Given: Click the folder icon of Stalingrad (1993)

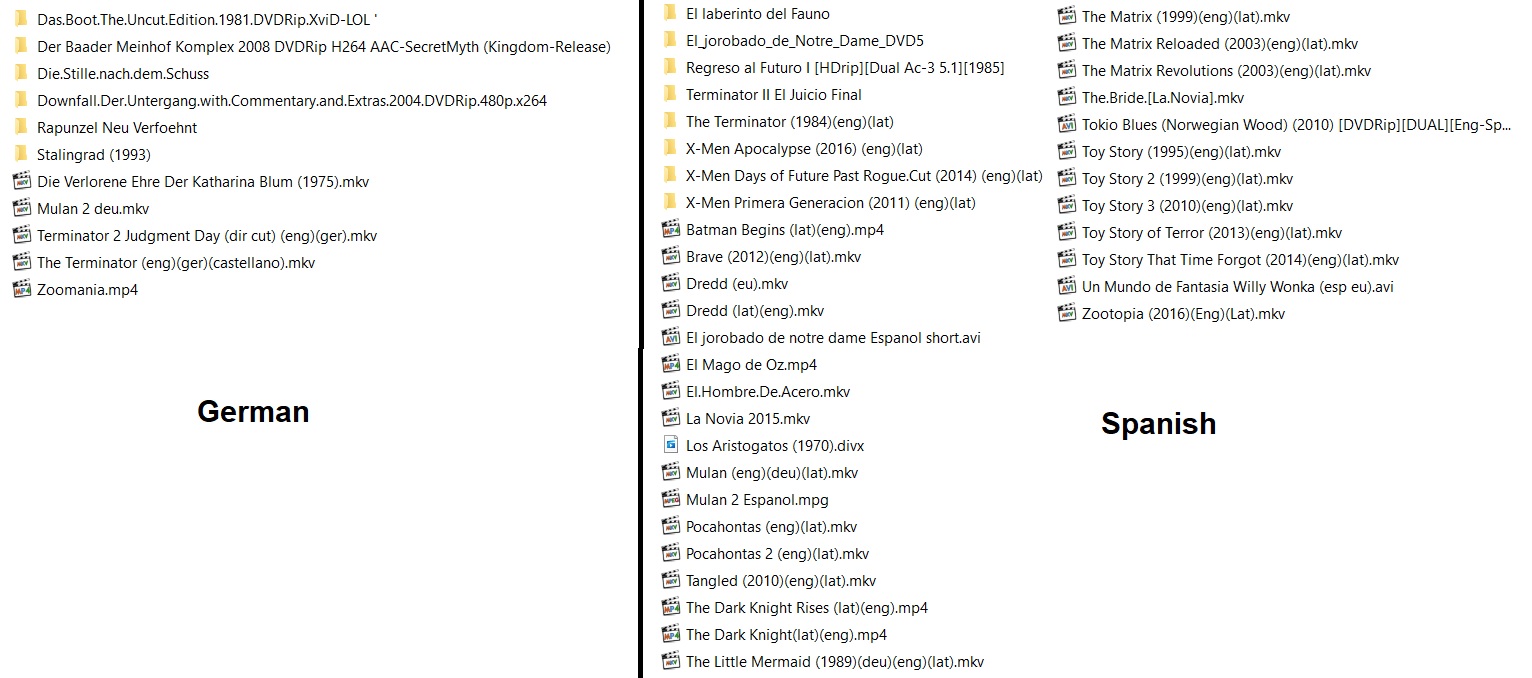Looking at the screenshot, I should [20, 154].
